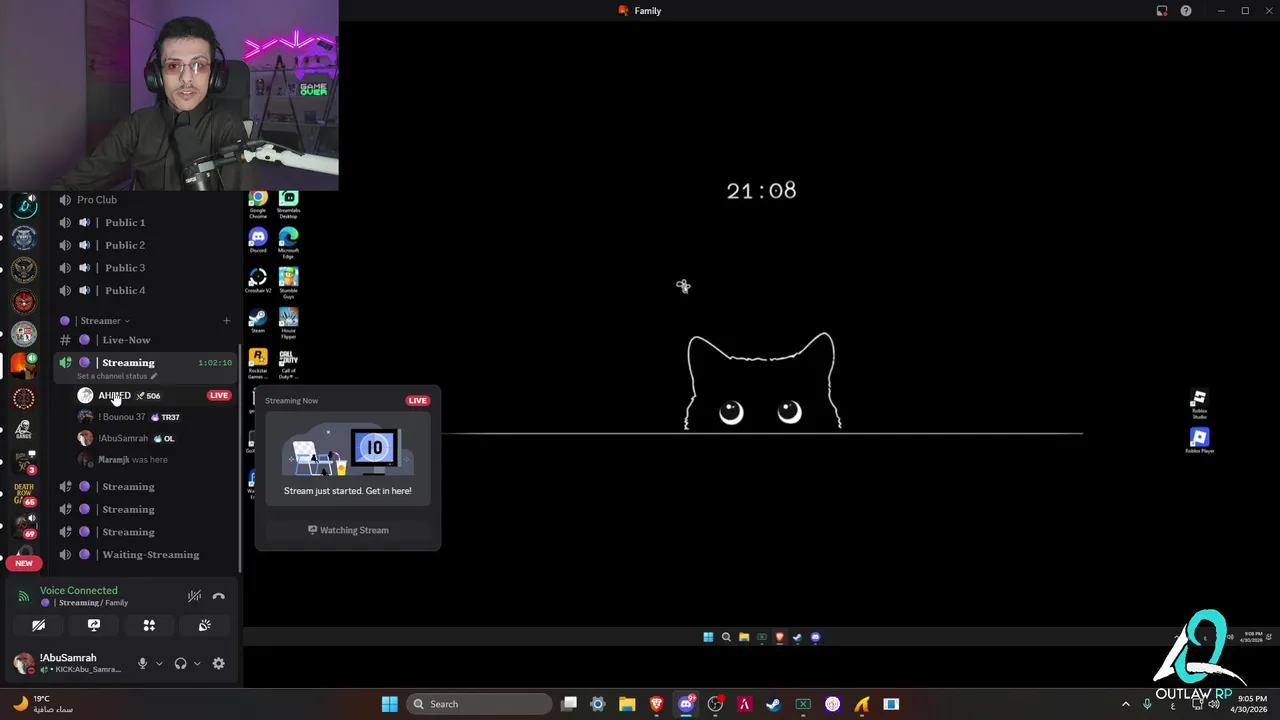Click the taskbar Search box
This screenshot has width=1280, height=720.
[x=480, y=704]
